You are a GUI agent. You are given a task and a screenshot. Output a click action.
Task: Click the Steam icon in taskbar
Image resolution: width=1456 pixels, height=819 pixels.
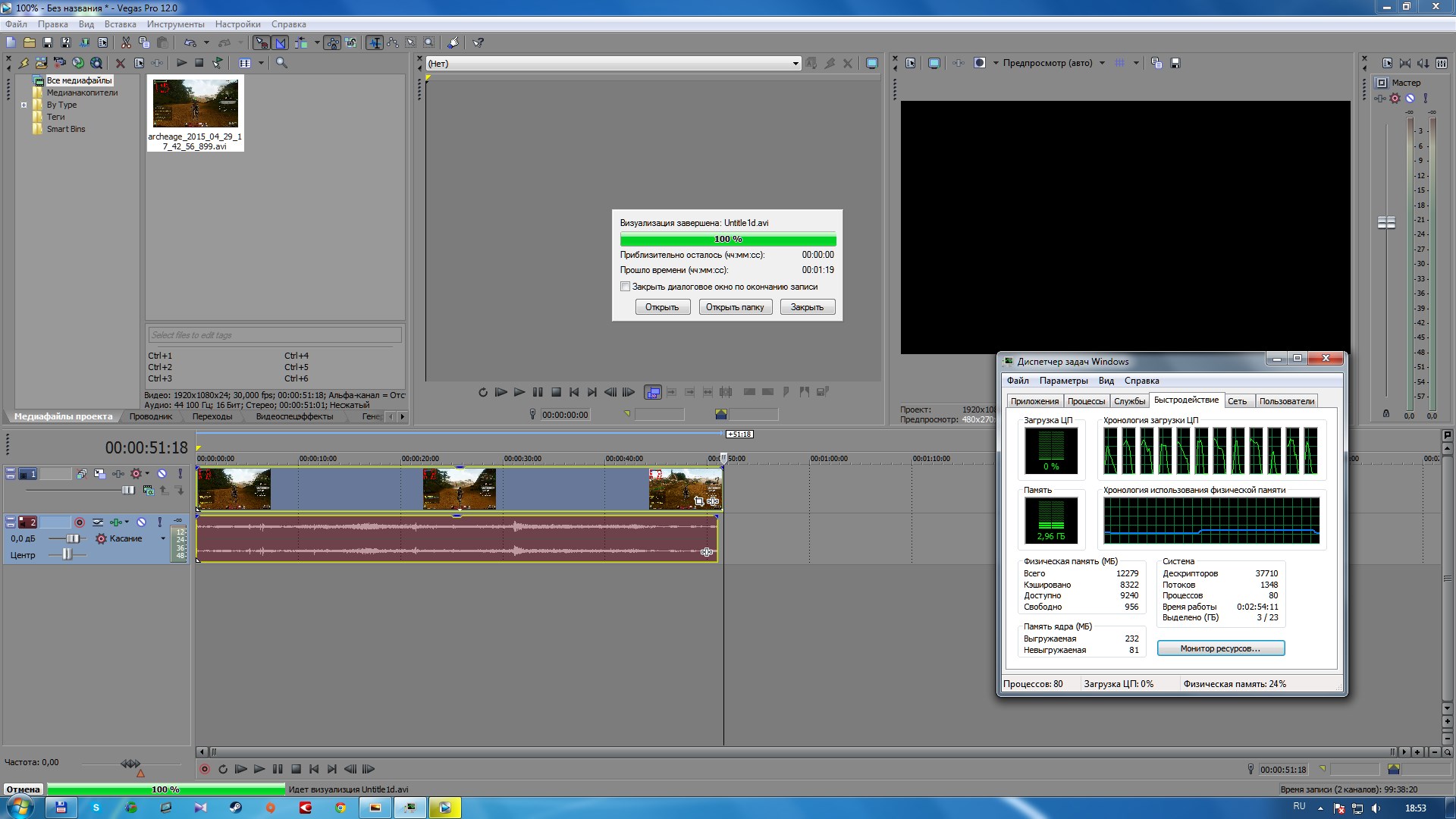(236, 808)
